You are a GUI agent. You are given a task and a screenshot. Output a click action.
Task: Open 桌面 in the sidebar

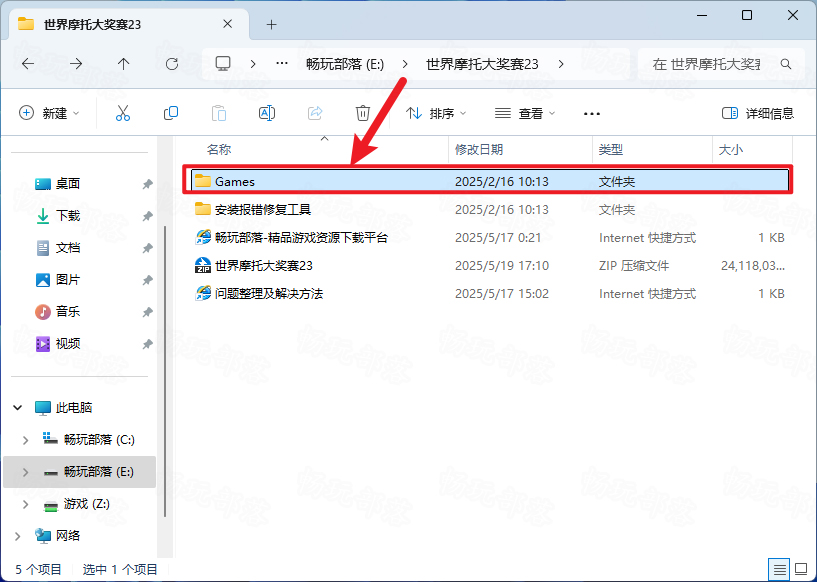point(68,183)
